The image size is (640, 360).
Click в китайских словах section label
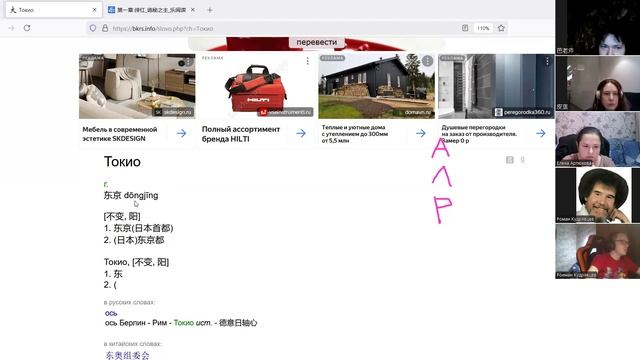133,344
